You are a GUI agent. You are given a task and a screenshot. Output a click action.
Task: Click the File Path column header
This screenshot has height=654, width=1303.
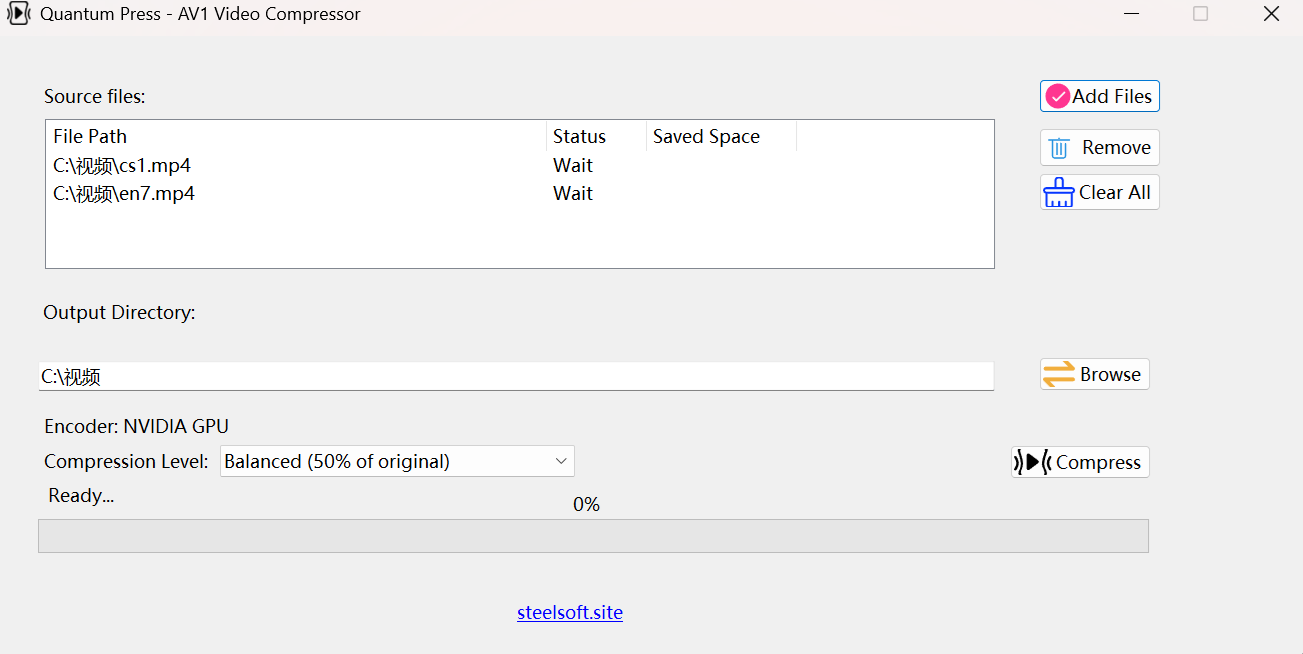coord(89,136)
